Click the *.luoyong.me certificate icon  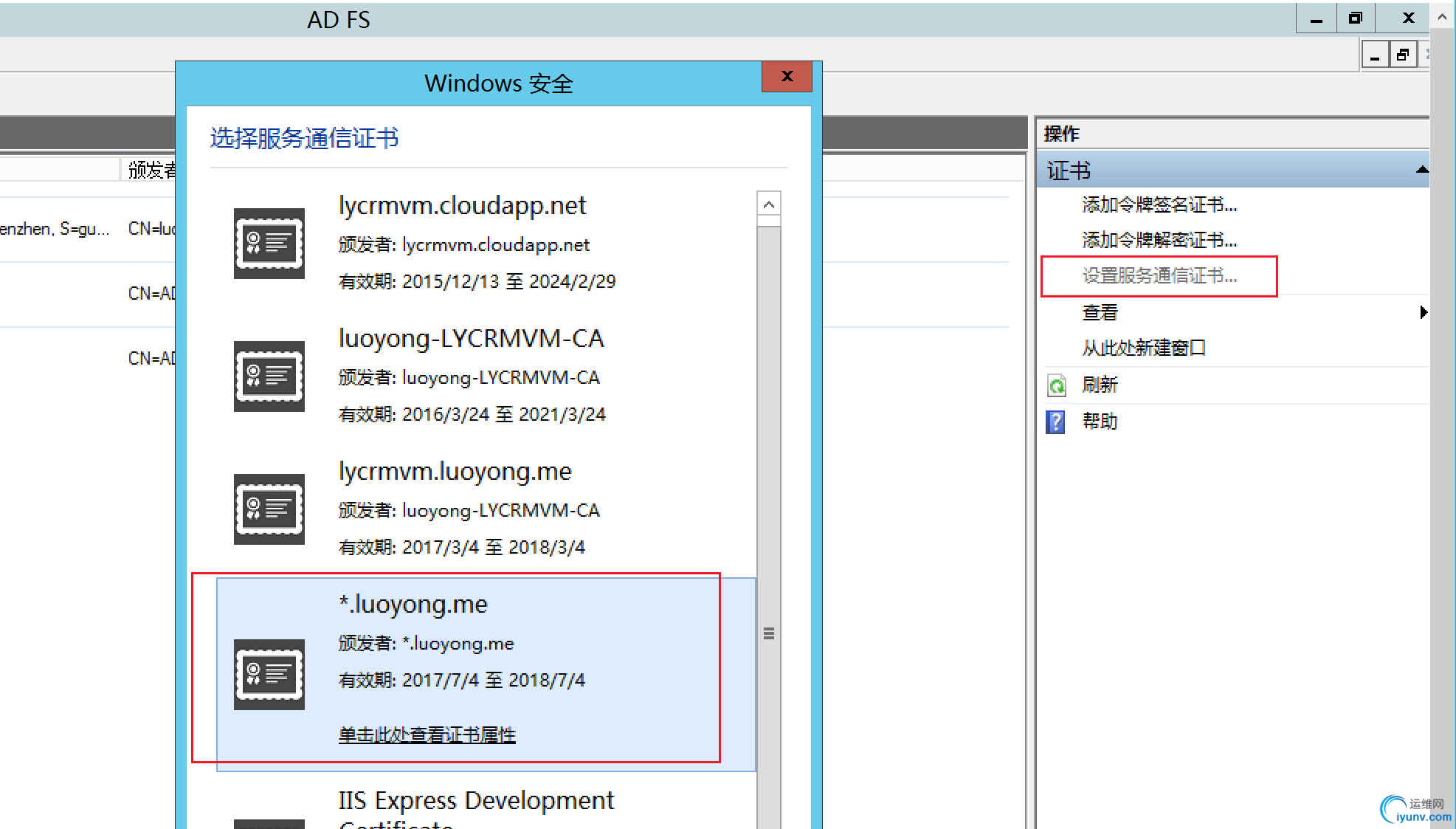269,674
